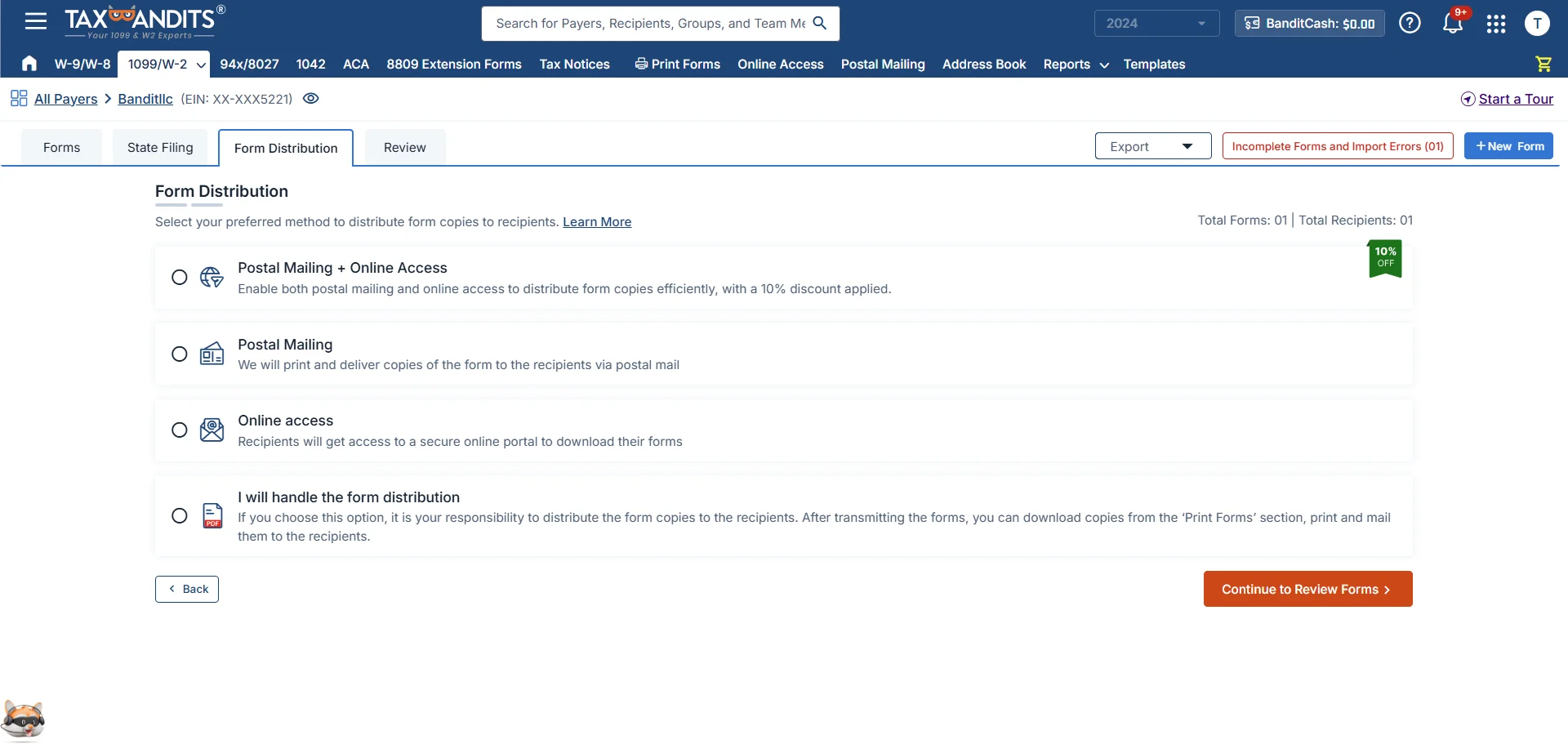1568x744 pixels.
Task: Click the Postal Mailing + Online Access globe icon
Action: tap(212, 277)
